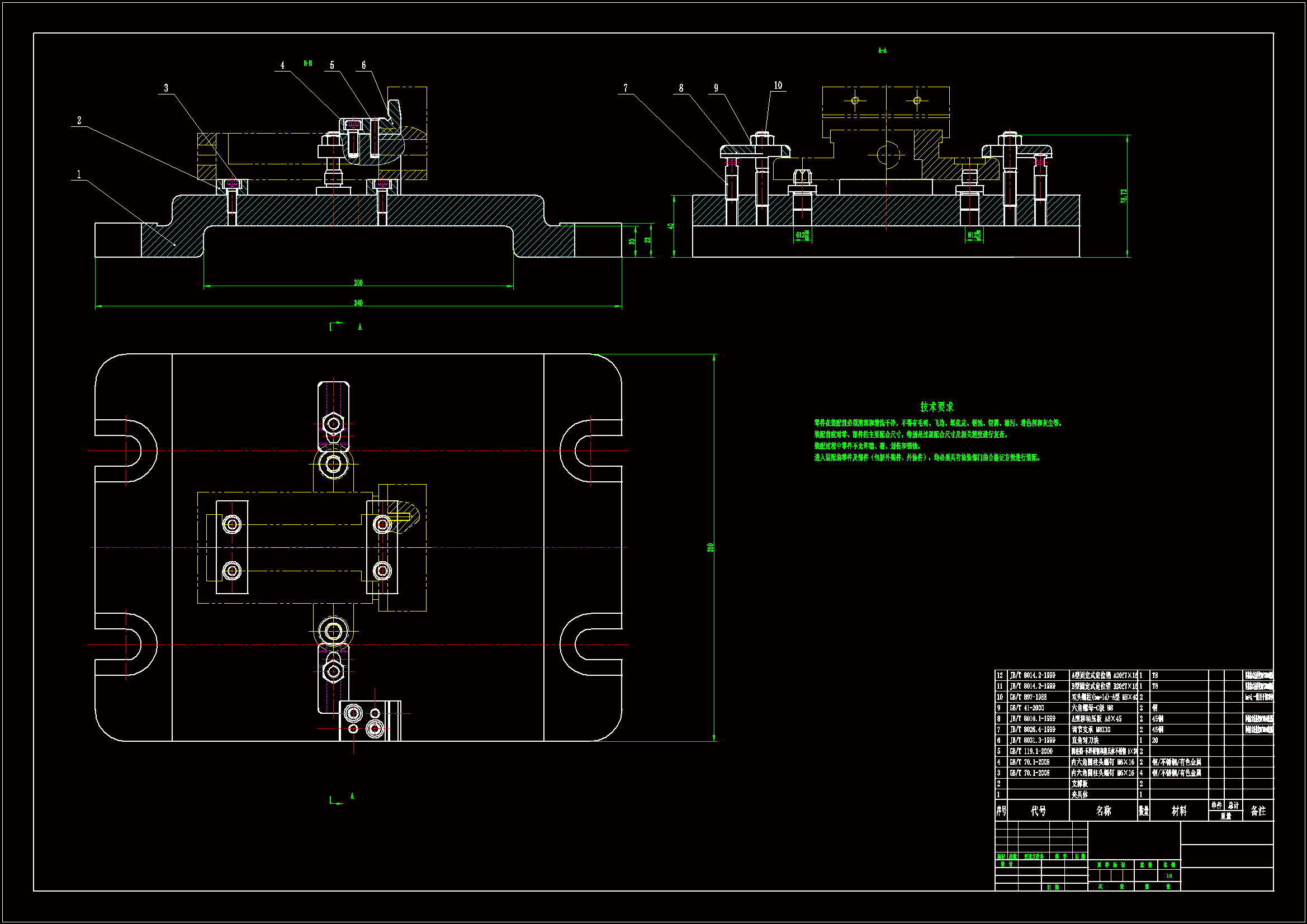Select the 40 thickness dimension
The width and height of the screenshot is (1307, 924).
671,226
